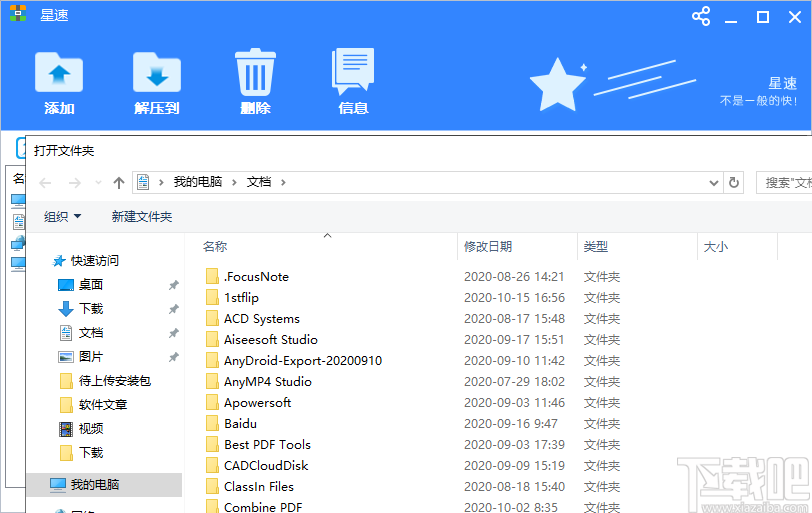
Task: Click folder icon of Baidu row
Action: 212,423
